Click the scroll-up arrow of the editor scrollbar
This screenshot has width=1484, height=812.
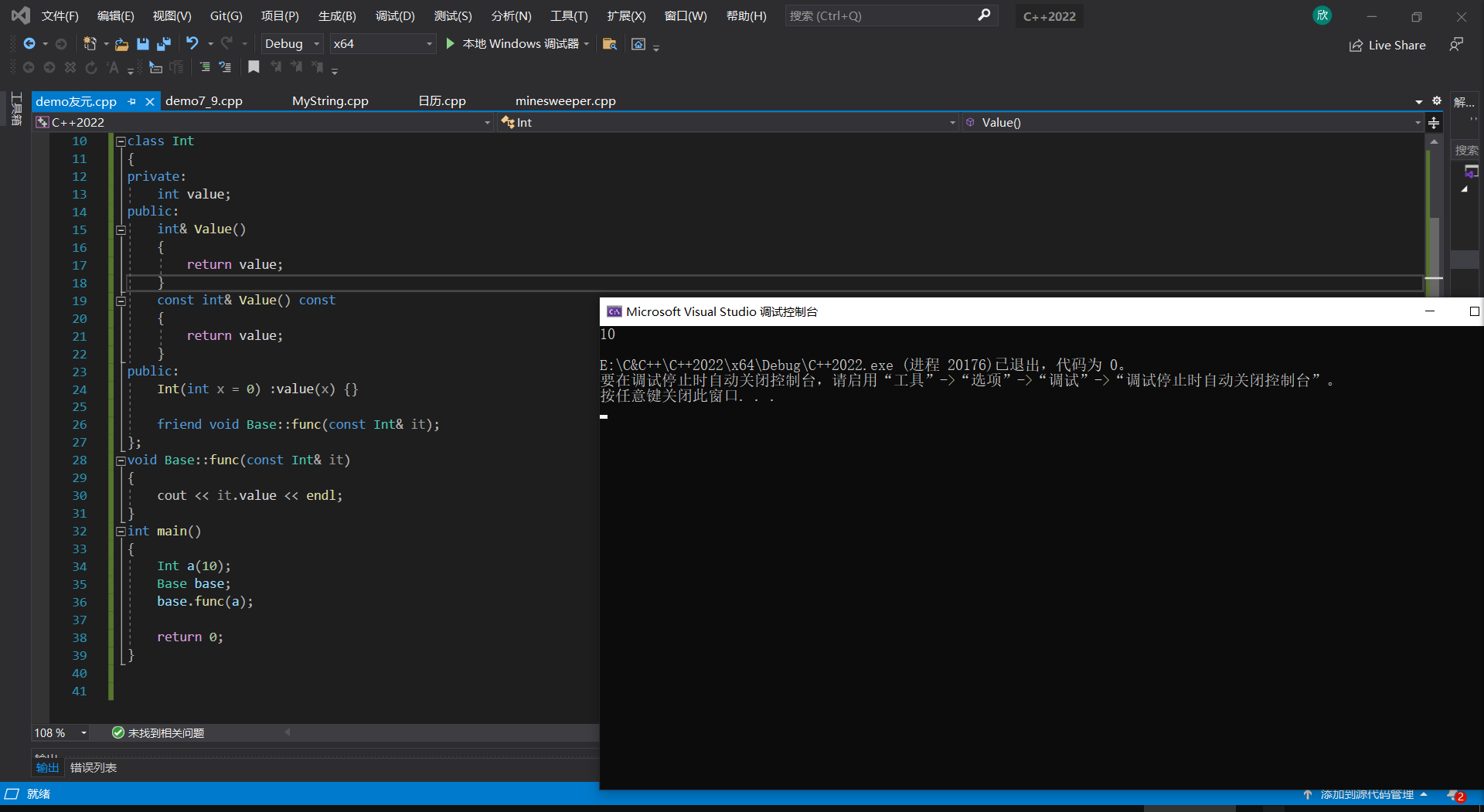[1434, 141]
